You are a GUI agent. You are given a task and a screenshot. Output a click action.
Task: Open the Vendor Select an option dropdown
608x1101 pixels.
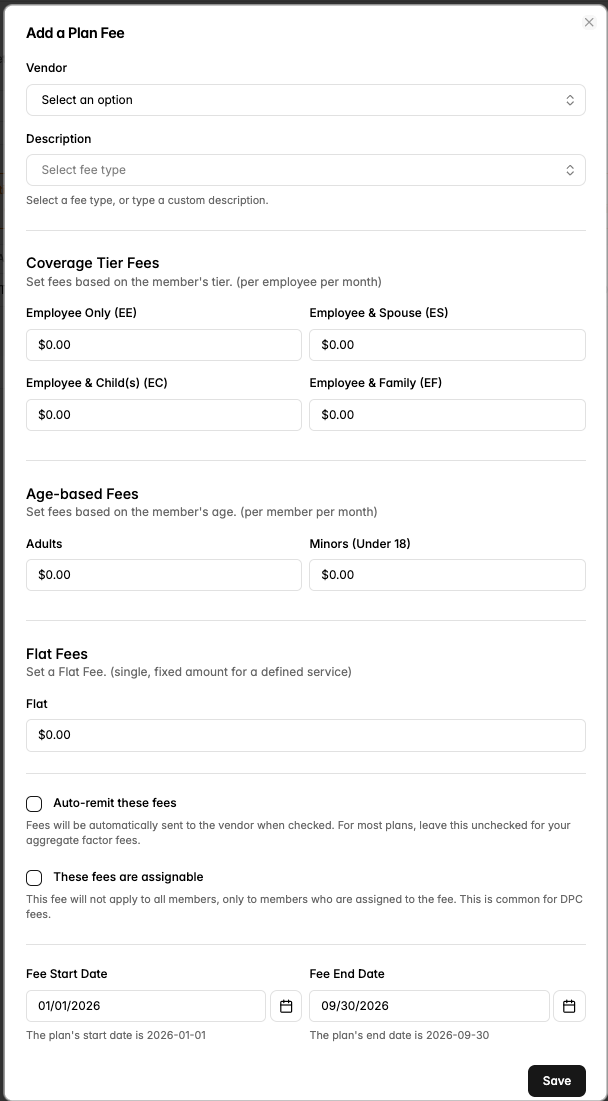305,100
